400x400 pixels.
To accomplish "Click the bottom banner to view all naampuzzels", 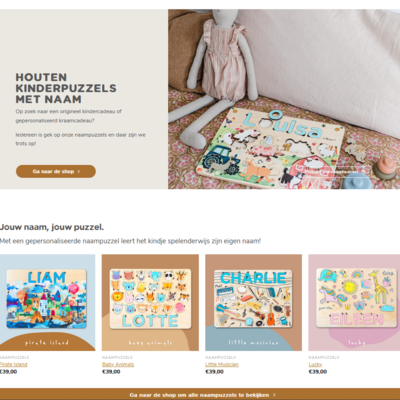I will tap(200, 395).
